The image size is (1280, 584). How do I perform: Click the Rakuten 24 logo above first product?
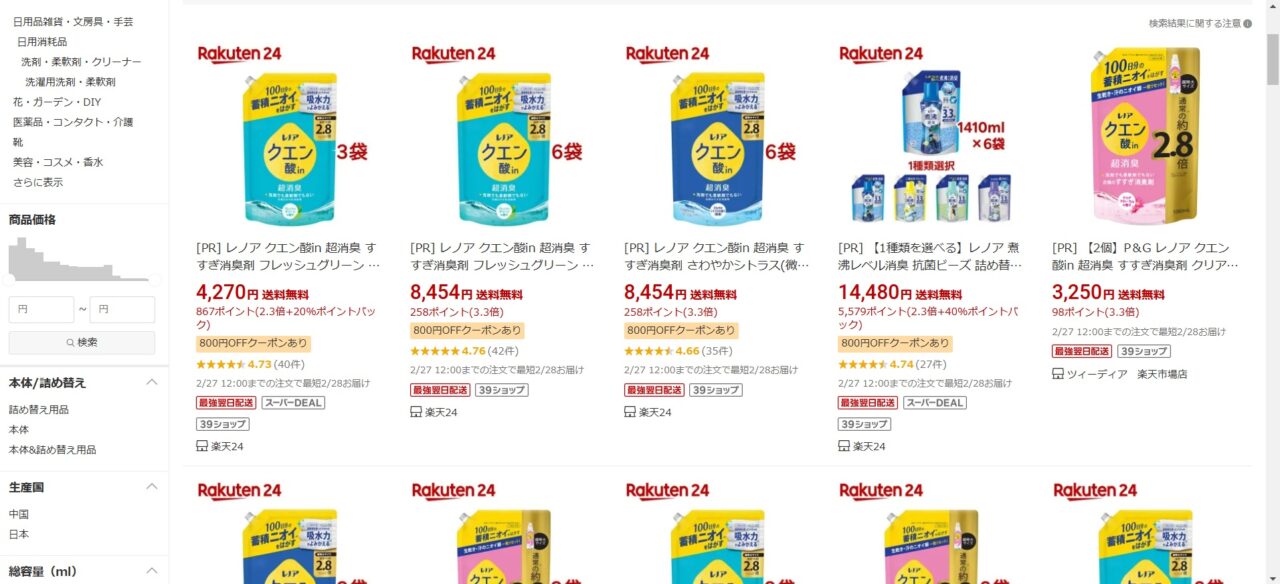coord(240,54)
